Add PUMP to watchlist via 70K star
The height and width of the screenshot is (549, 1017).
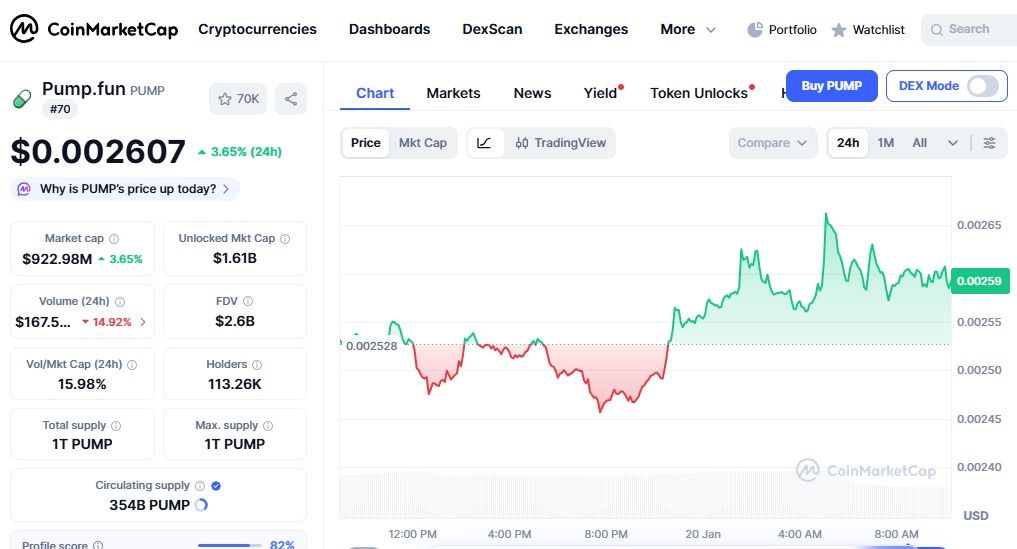pos(238,99)
